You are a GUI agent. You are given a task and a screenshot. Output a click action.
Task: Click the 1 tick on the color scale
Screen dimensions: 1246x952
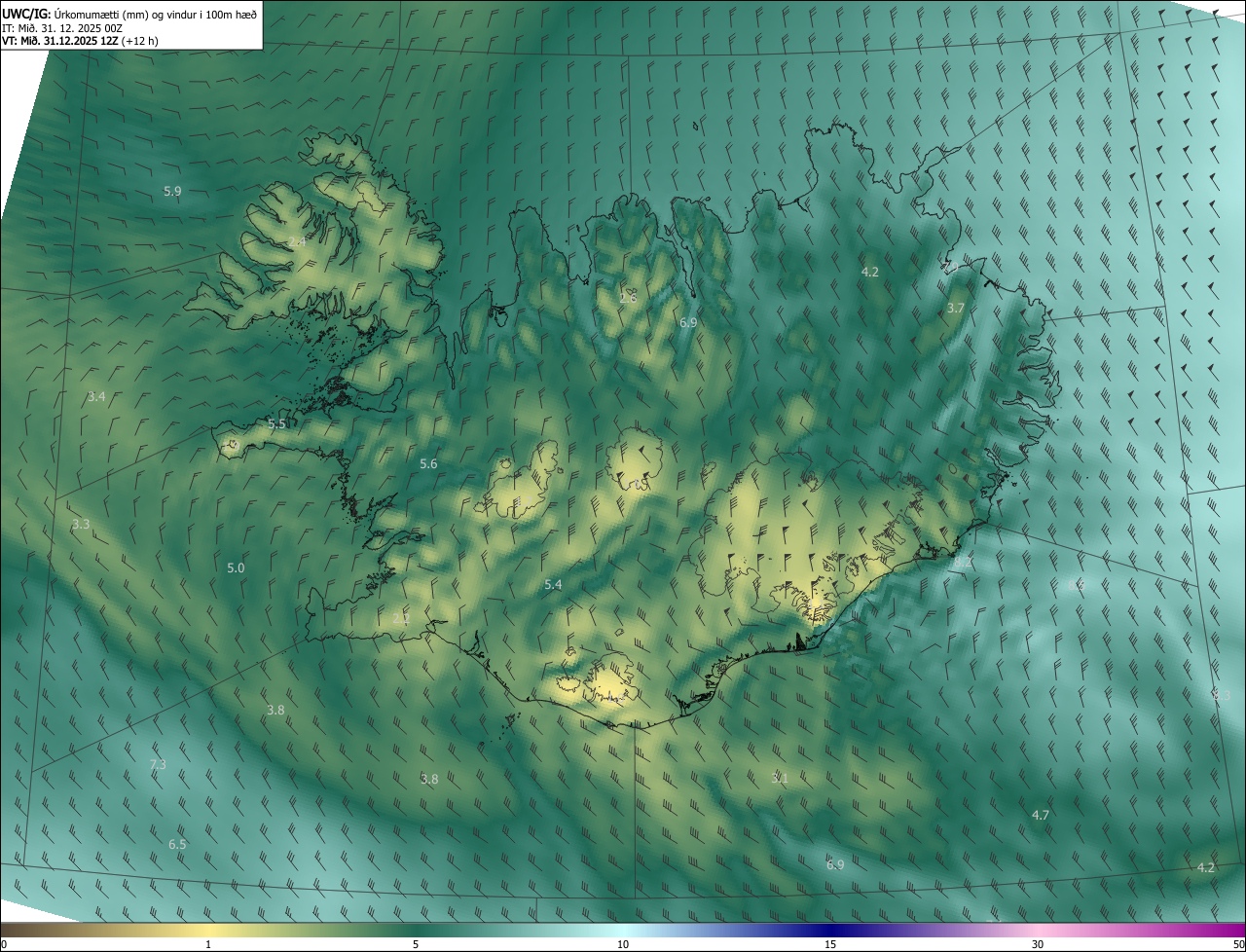tap(208, 944)
